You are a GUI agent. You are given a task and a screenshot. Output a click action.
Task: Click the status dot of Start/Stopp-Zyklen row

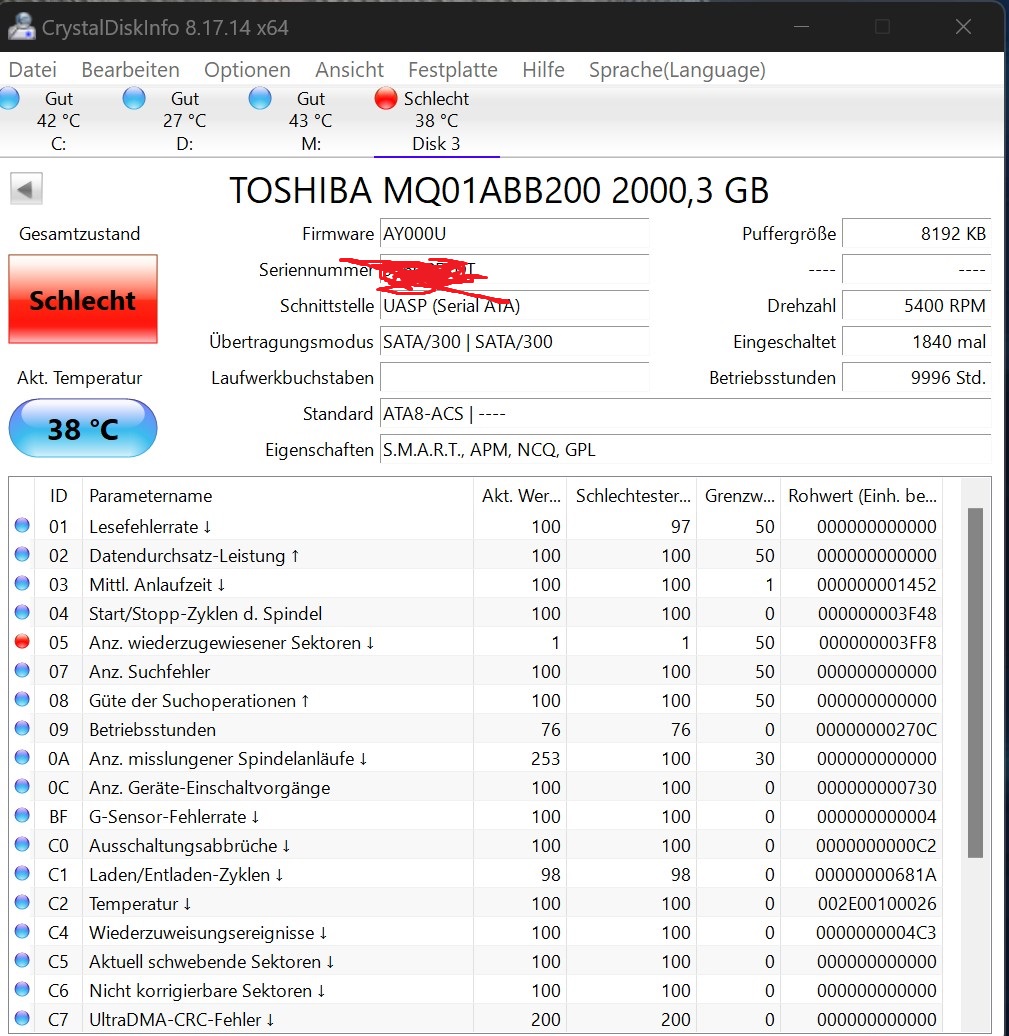[x=22, y=612]
